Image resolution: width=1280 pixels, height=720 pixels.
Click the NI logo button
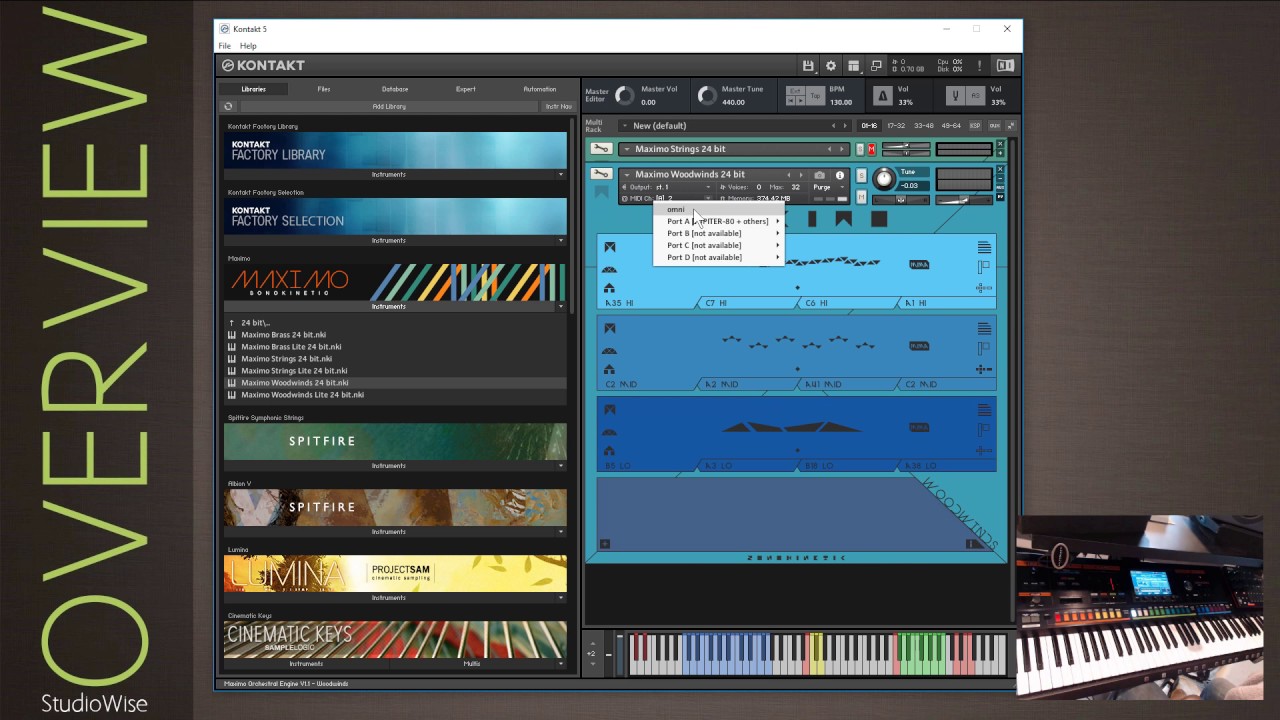pyautogui.click(x=1005, y=66)
